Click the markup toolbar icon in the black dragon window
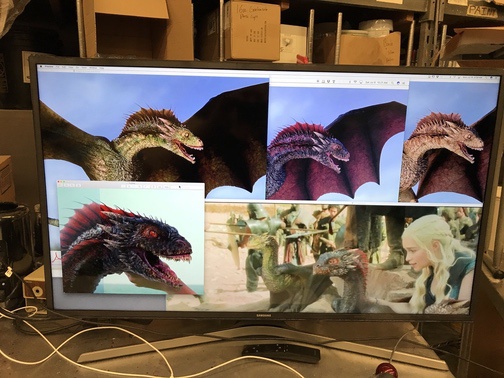 click(x=160, y=187)
